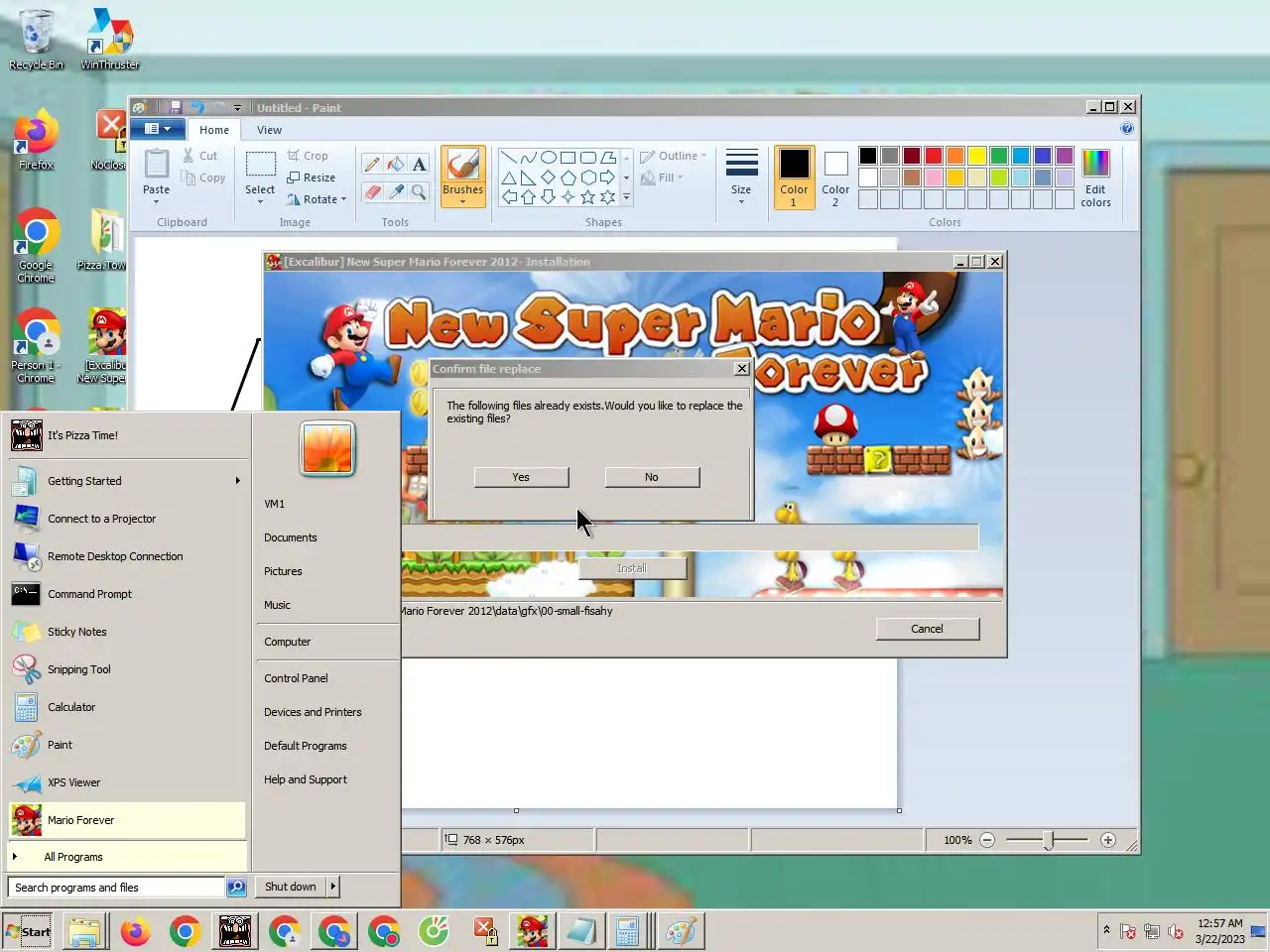The width and height of the screenshot is (1270, 952).
Task: Select the Text tool in Paint
Action: point(419,165)
